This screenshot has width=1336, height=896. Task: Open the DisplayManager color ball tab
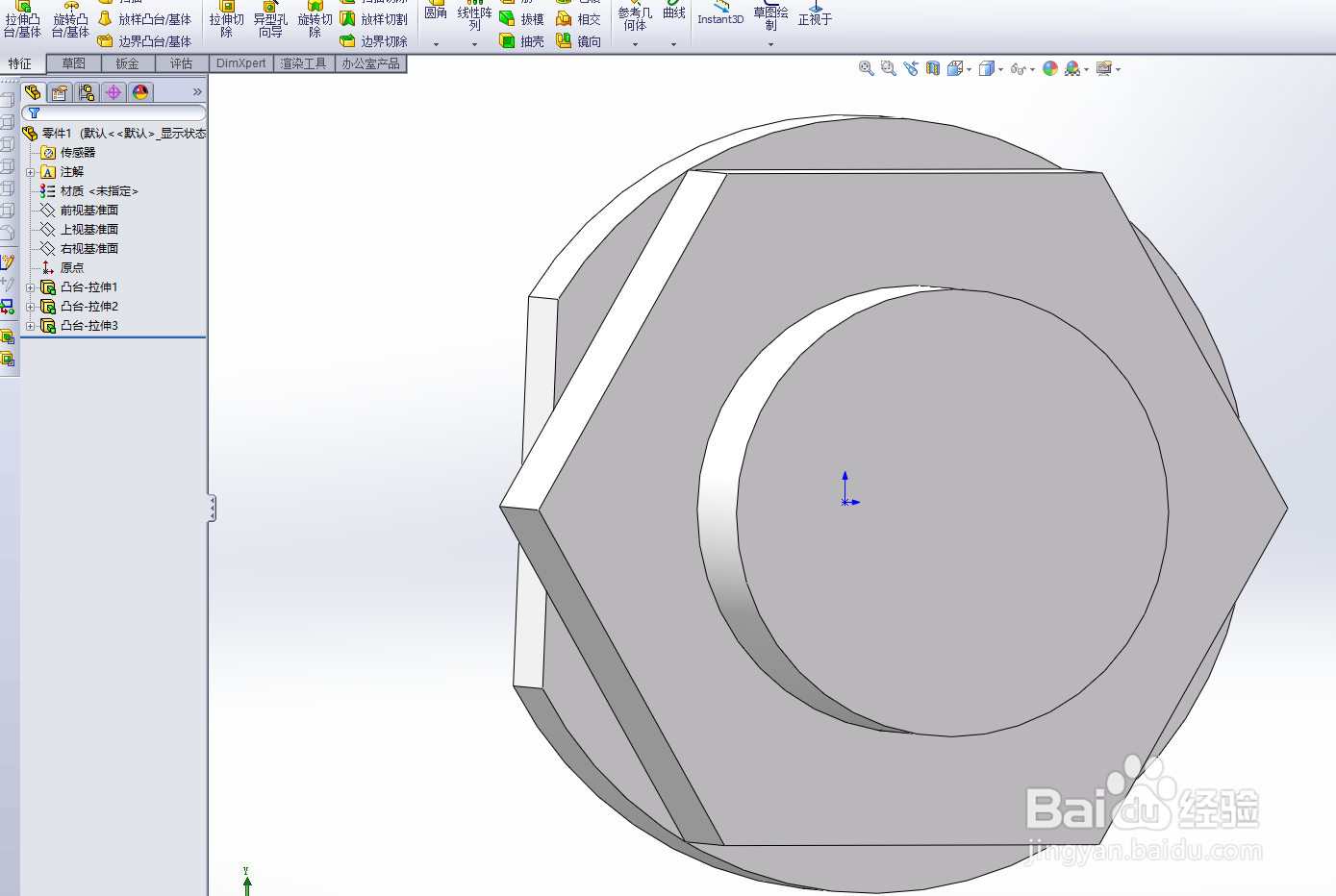tap(140, 92)
